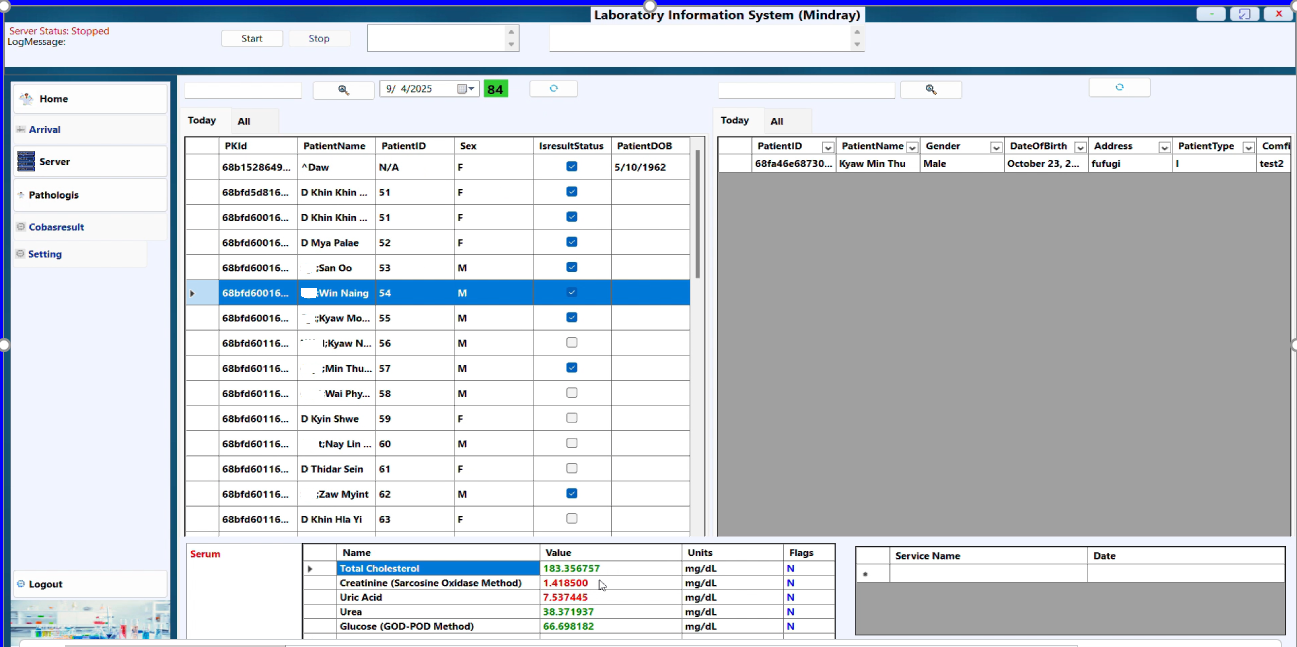1297x647 pixels.
Task: Refresh the left patient list
Action: point(554,88)
